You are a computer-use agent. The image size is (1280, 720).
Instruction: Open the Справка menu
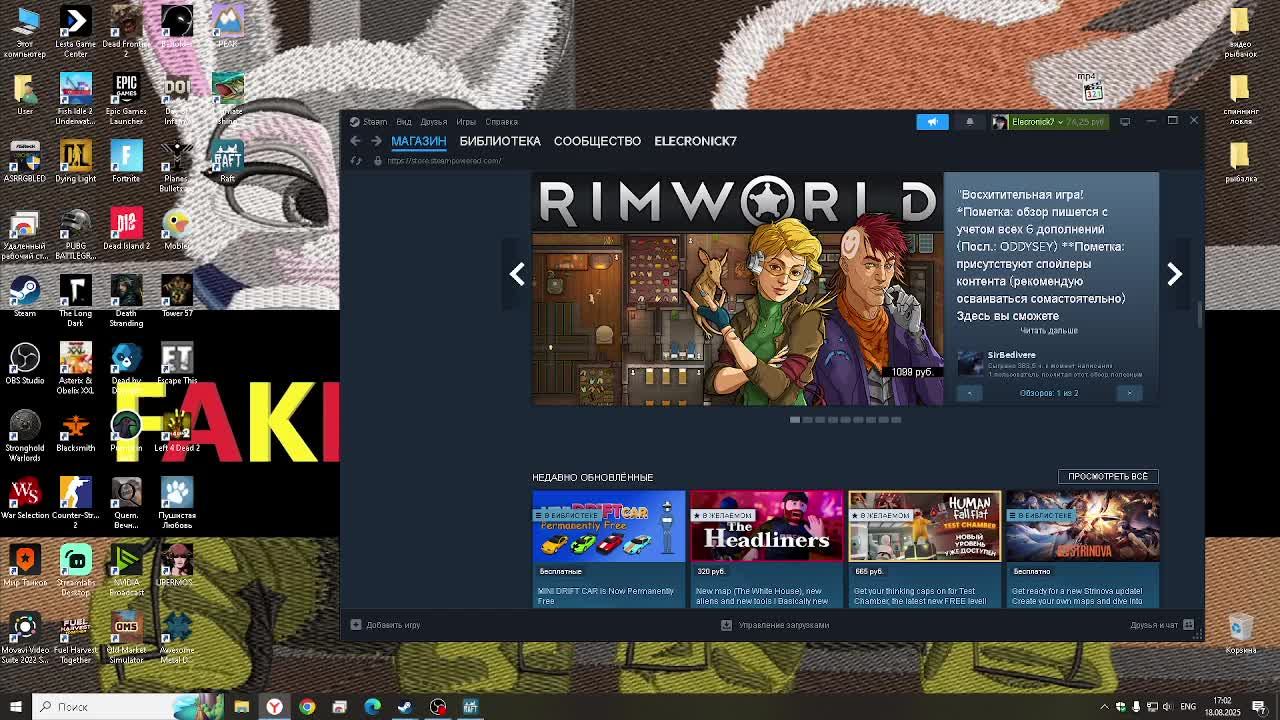coord(501,122)
